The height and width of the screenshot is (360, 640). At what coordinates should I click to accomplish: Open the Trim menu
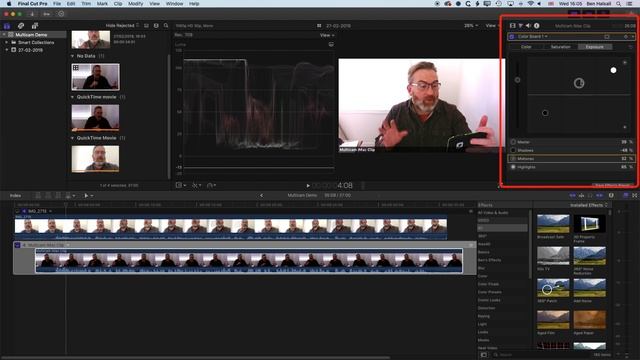86,4
